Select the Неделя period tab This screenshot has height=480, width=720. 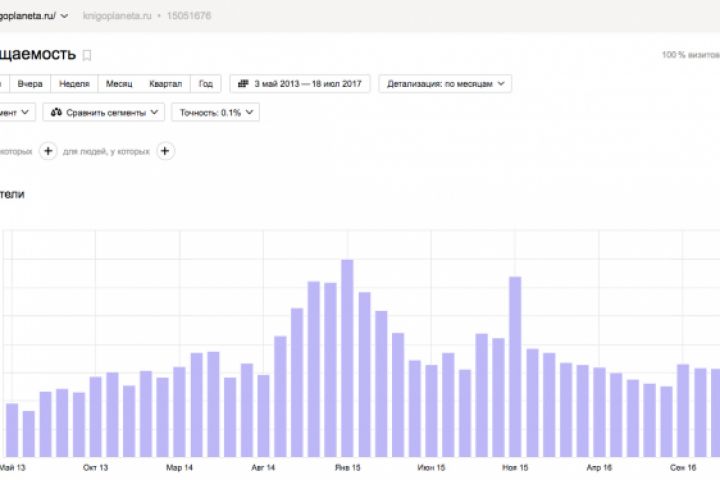pyautogui.click(x=74, y=84)
